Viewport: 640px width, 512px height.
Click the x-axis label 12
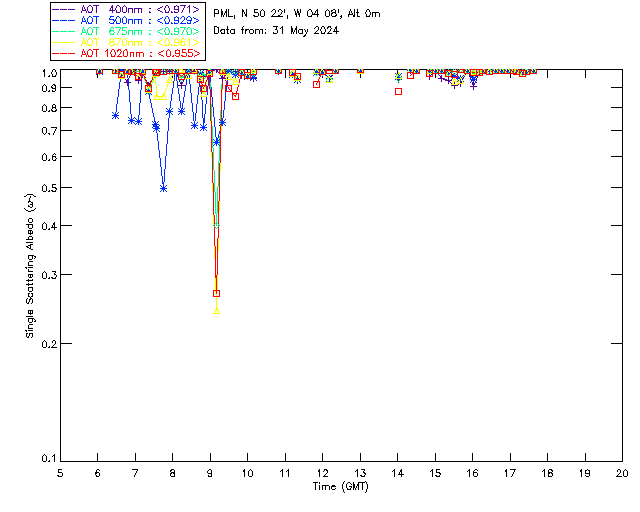click(x=322, y=473)
